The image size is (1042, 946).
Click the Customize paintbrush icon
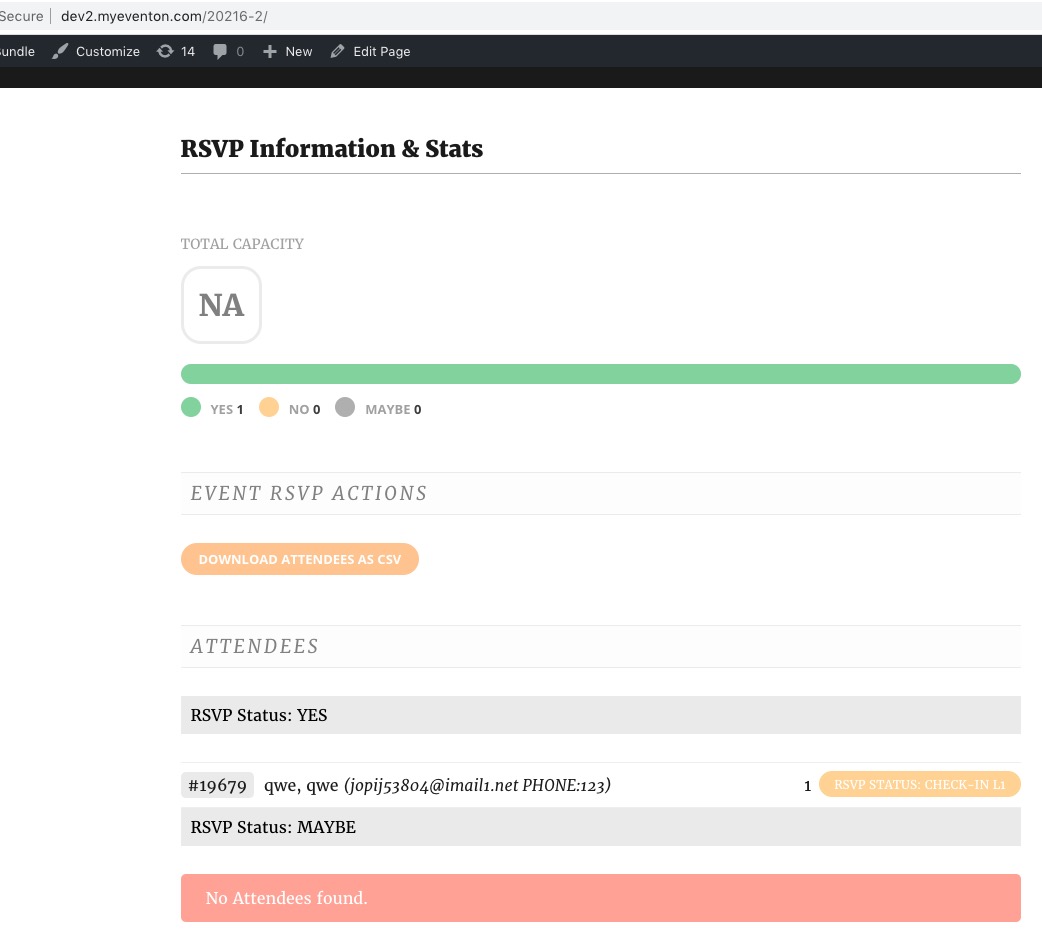pos(61,51)
